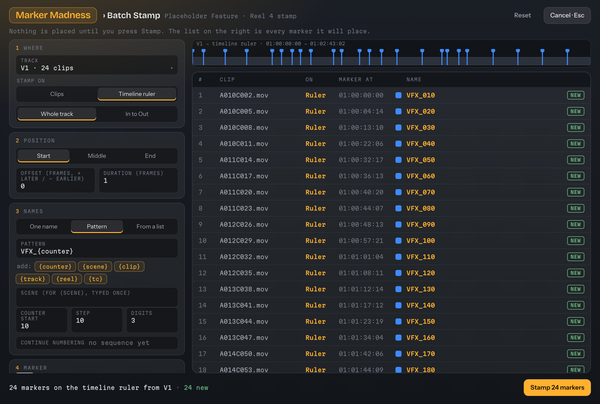This screenshot has width=600, height=404.
Task: Click NEW badge on VFX_110 row
Action: pyautogui.click(x=576, y=257)
